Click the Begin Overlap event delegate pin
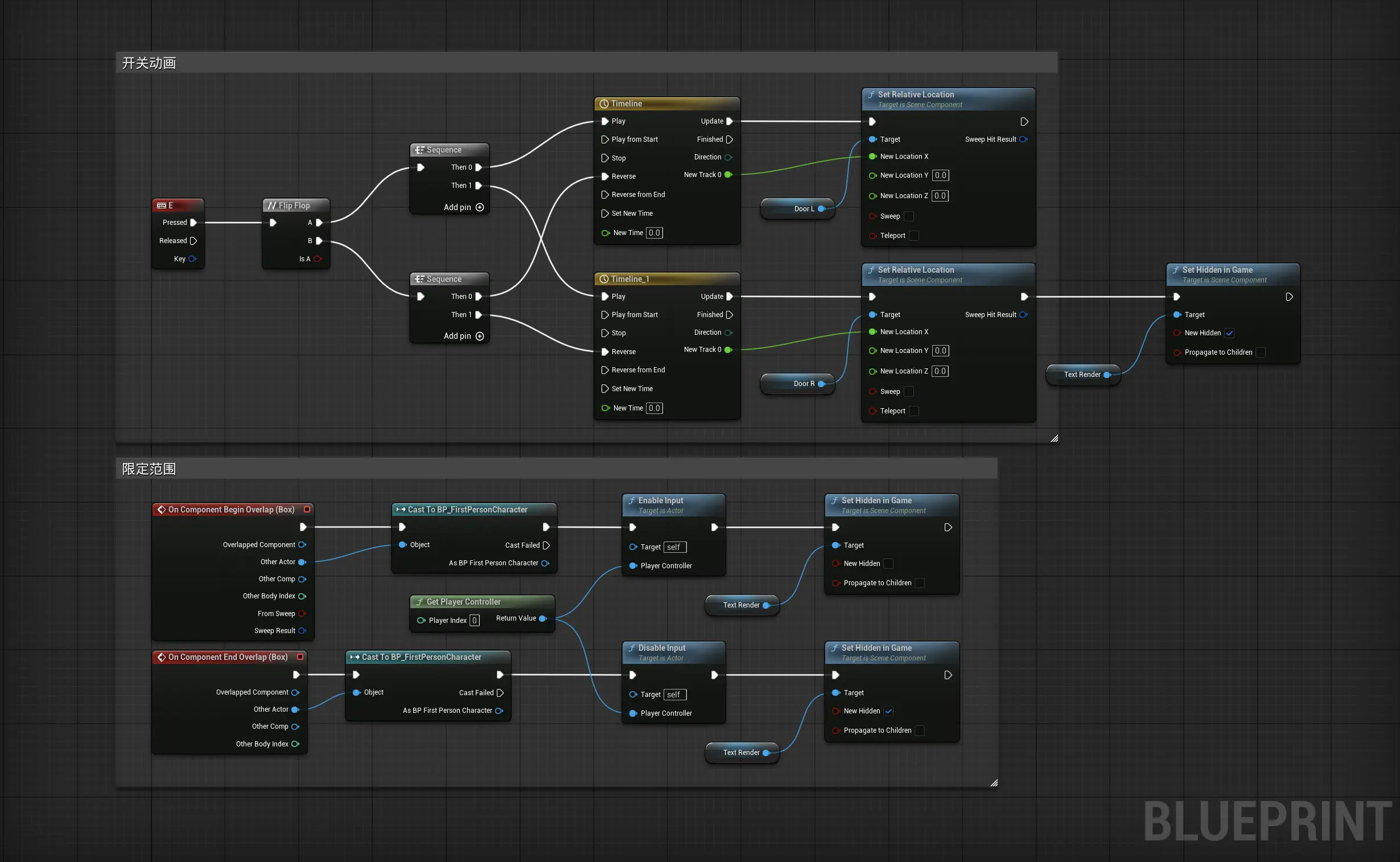1400x862 pixels. tap(307, 509)
